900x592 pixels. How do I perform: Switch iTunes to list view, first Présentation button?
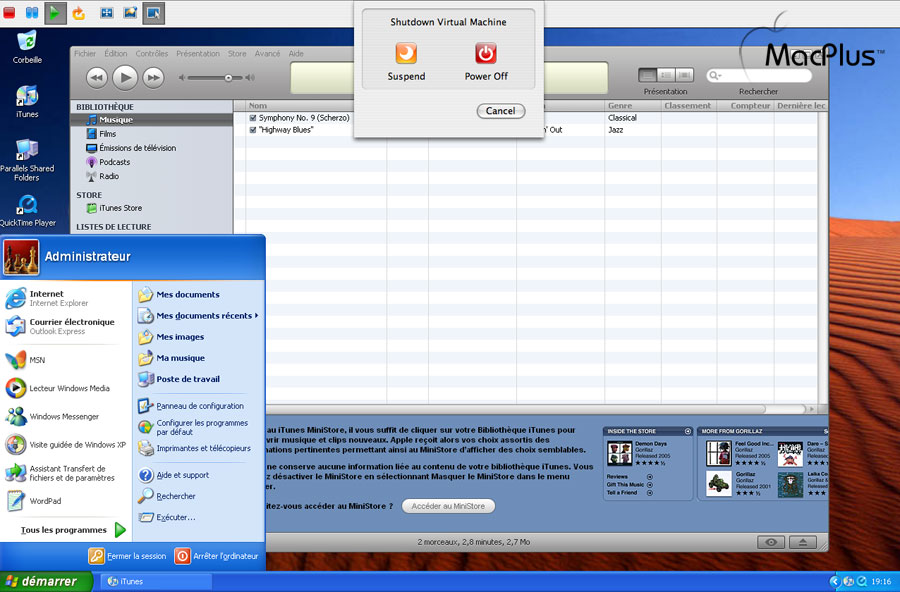(x=647, y=75)
